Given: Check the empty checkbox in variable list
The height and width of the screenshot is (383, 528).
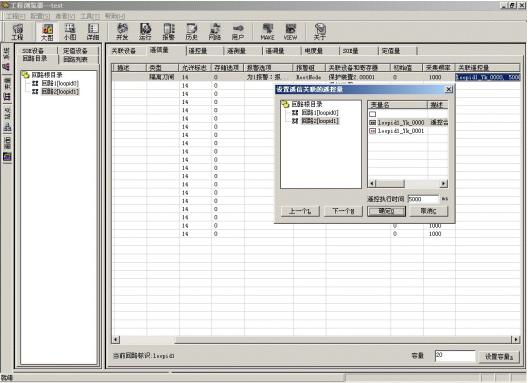Looking at the screenshot, I should pyautogui.click(x=372, y=114).
